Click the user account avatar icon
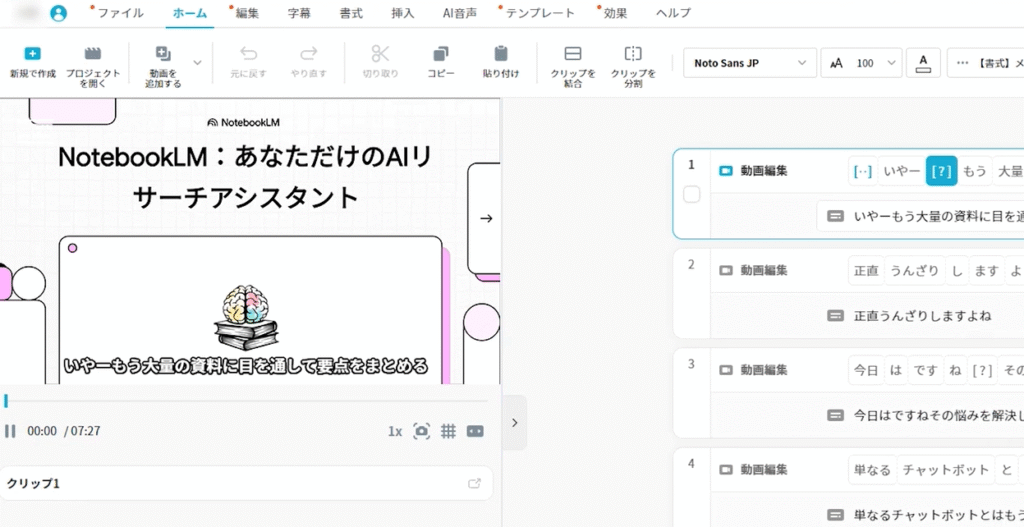 pos(58,13)
